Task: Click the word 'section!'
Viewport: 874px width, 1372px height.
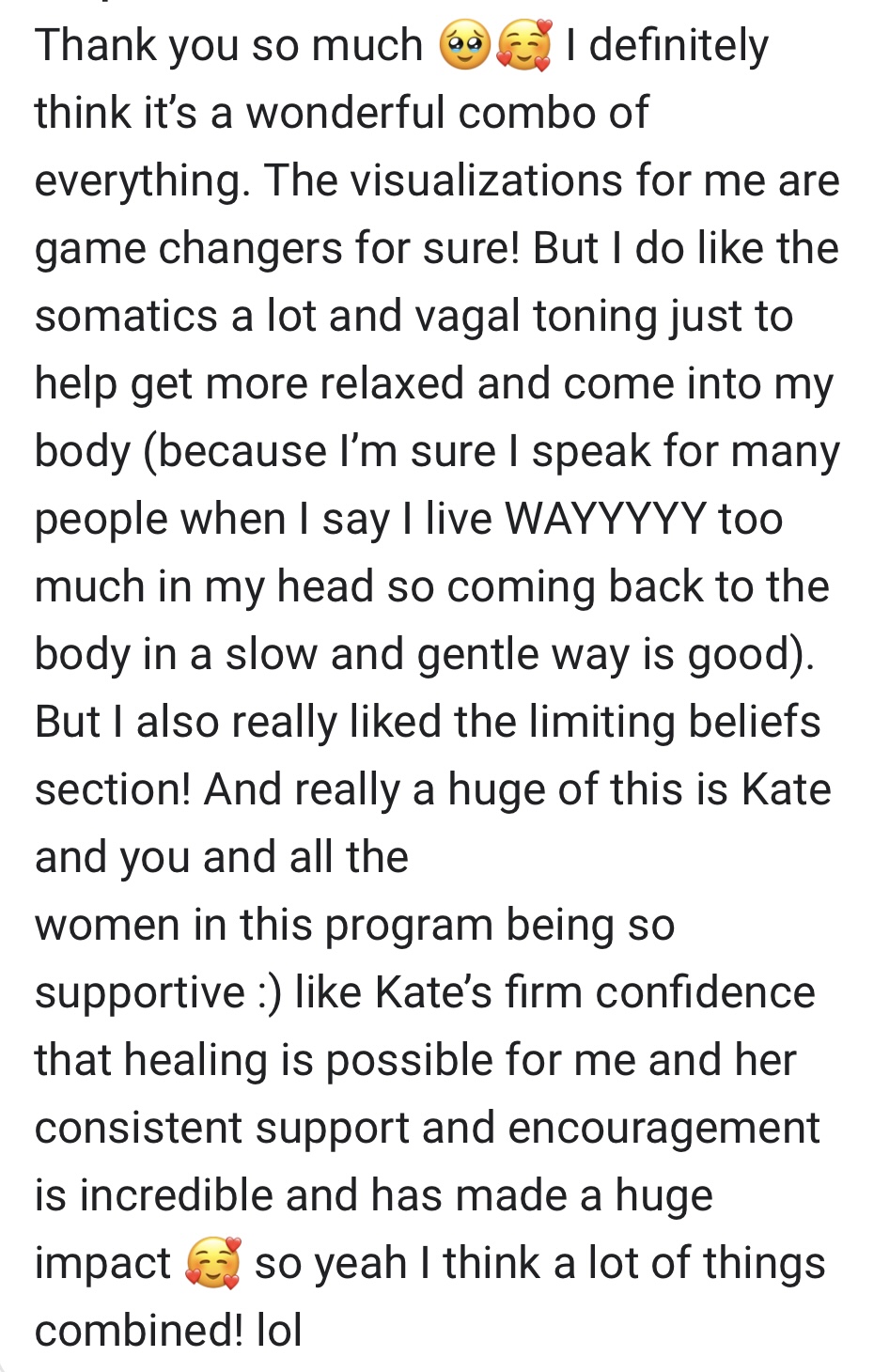Action: [113, 789]
